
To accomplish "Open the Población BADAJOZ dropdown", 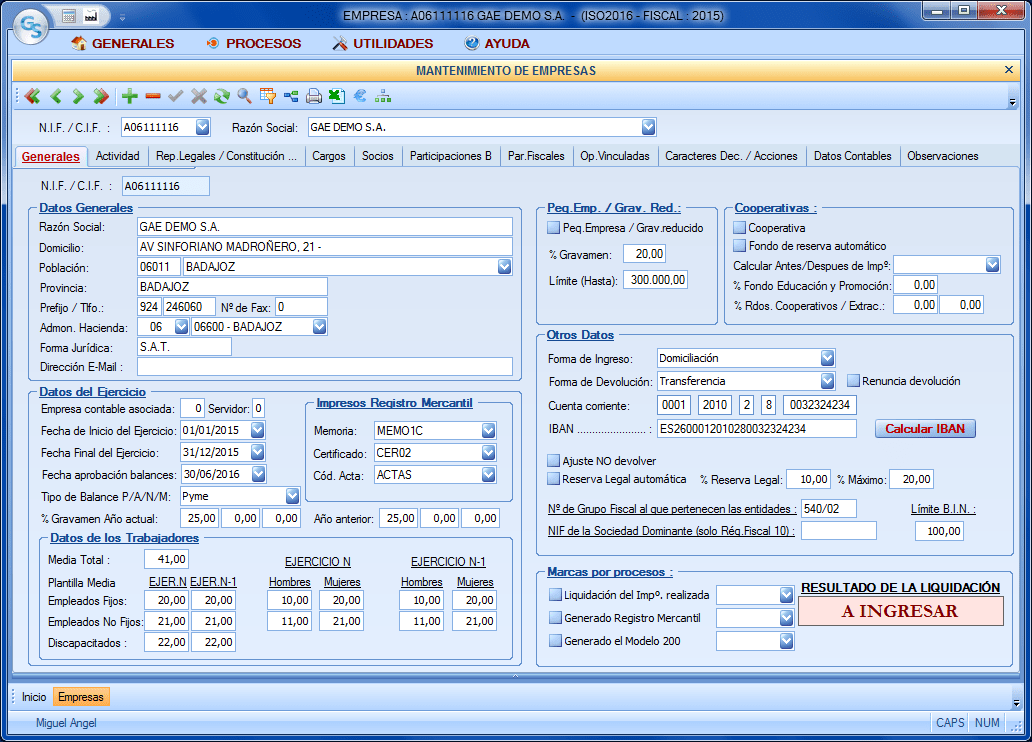I will click(504, 267).
